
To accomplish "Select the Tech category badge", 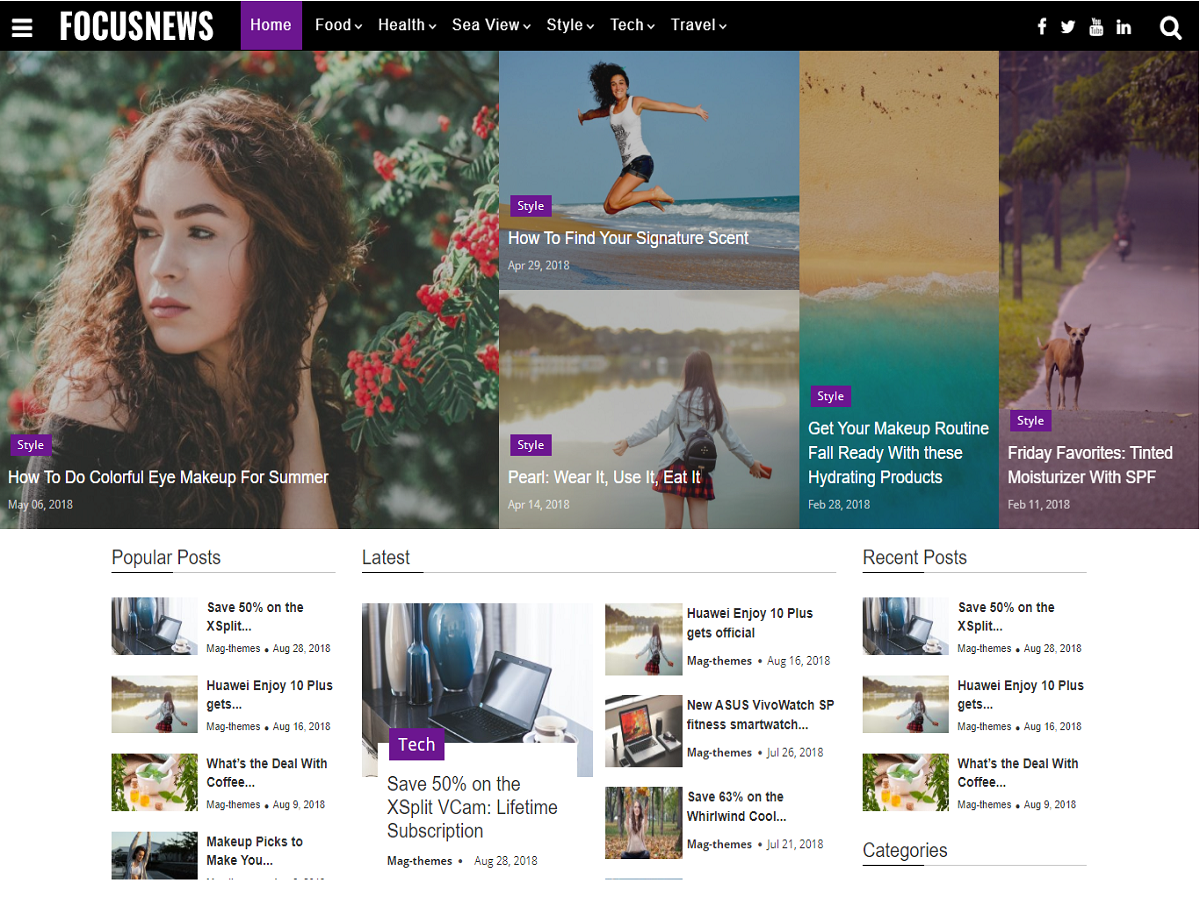I will (416, 744).
